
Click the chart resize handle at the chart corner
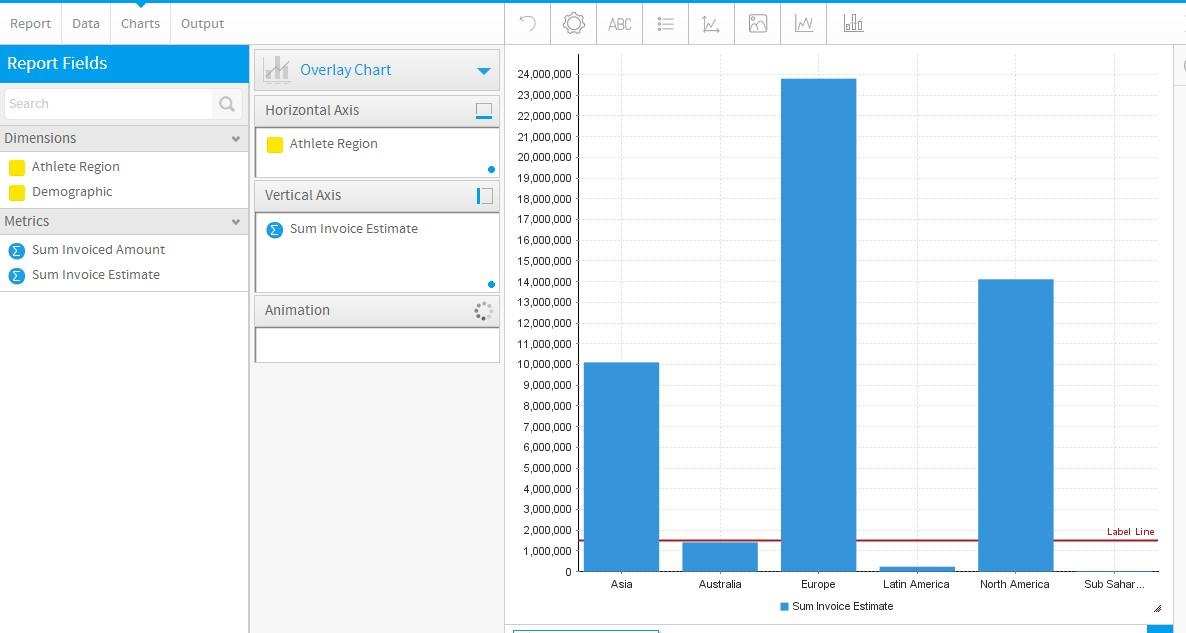(x=1157, y=608)
